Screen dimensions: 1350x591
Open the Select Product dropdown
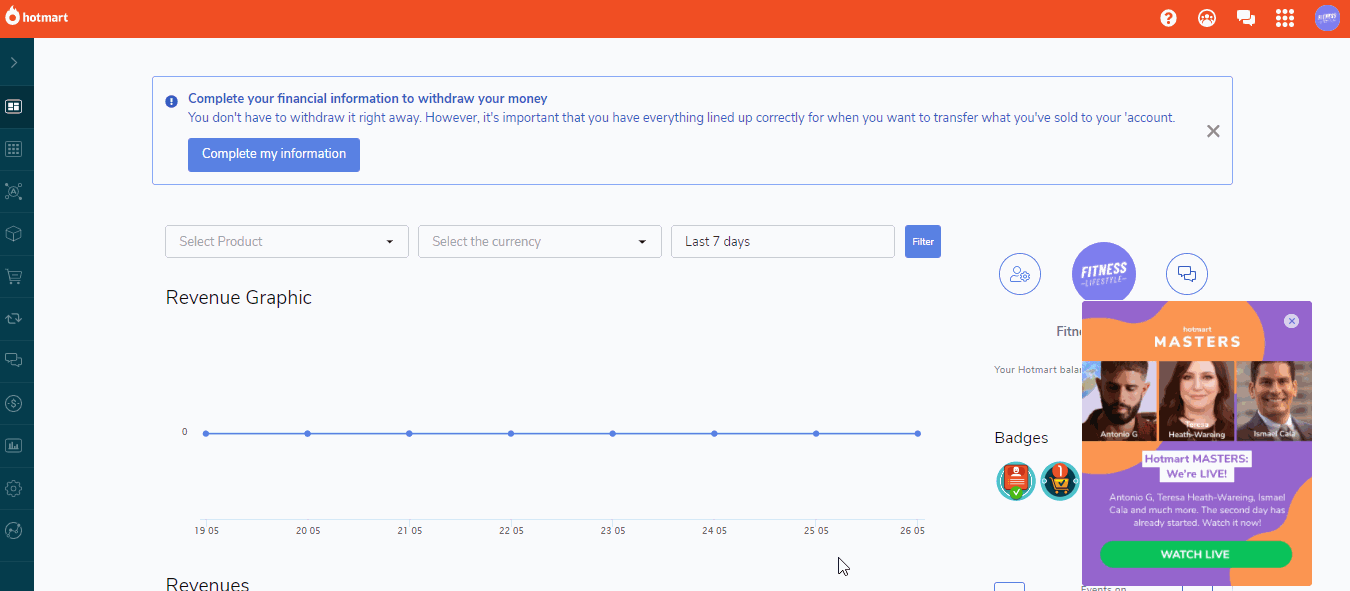(287, 242)
